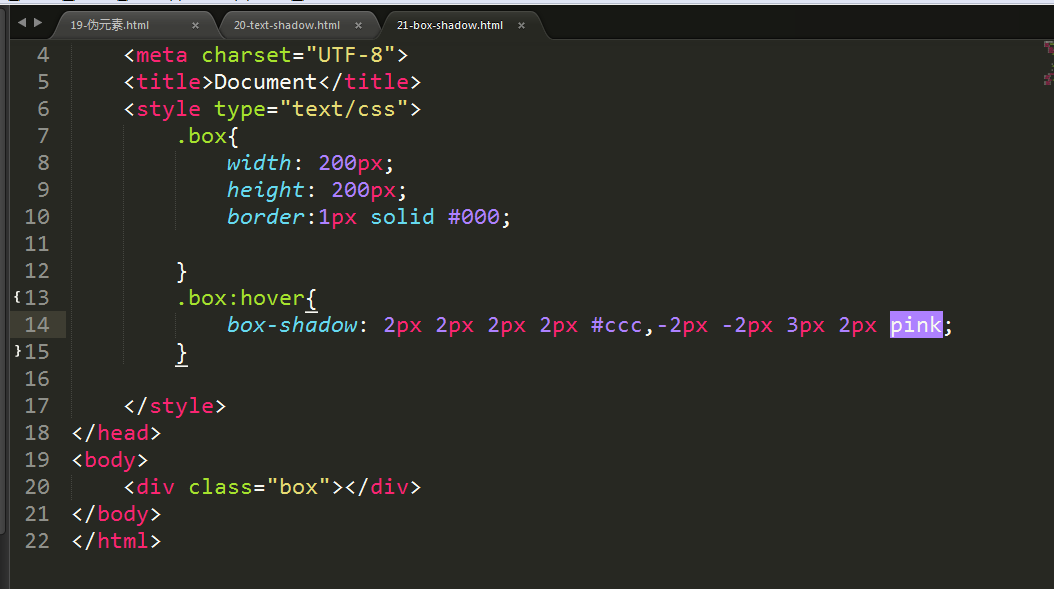Click the width property
Image resolution: width=1054 pixels, height=589 pixels.
click(x=259, y=163)
